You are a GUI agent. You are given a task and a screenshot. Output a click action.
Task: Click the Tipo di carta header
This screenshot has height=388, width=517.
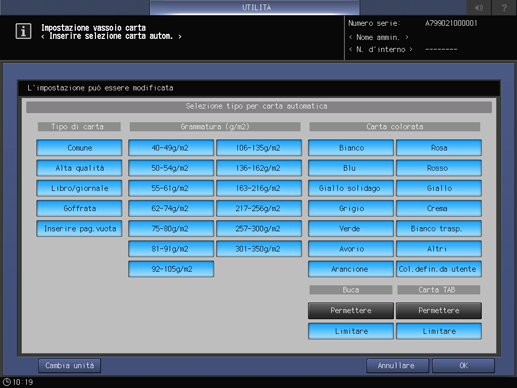[79, 127]
